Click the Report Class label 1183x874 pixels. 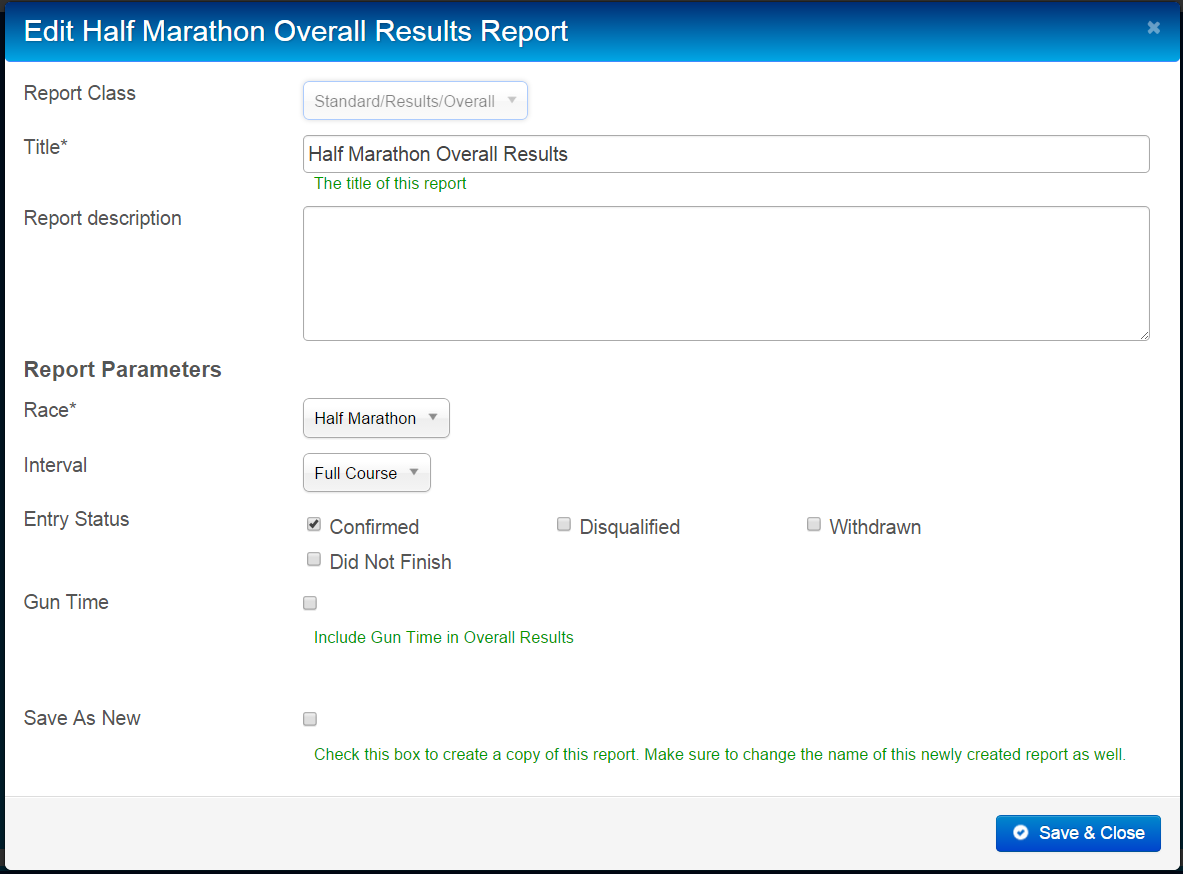[x=79, y=93]
